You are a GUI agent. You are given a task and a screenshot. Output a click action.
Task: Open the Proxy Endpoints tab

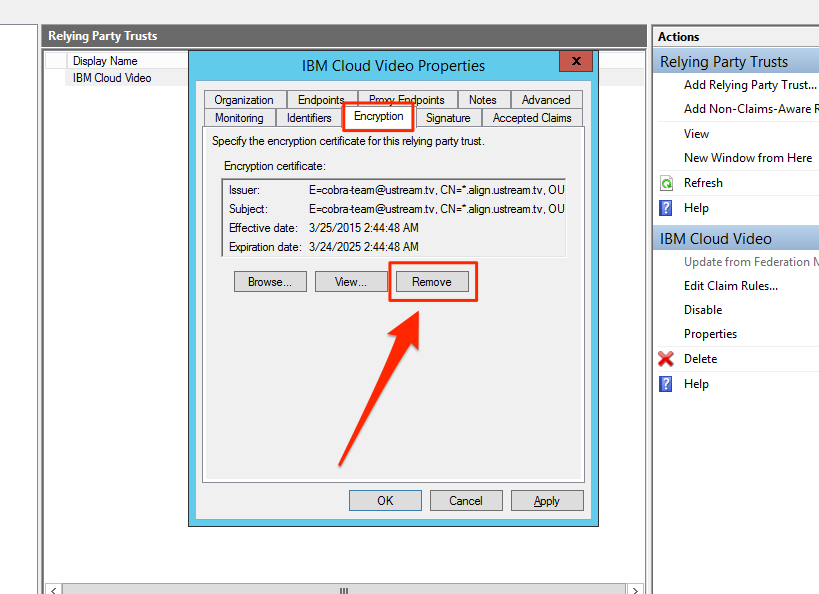coord(407,100)
